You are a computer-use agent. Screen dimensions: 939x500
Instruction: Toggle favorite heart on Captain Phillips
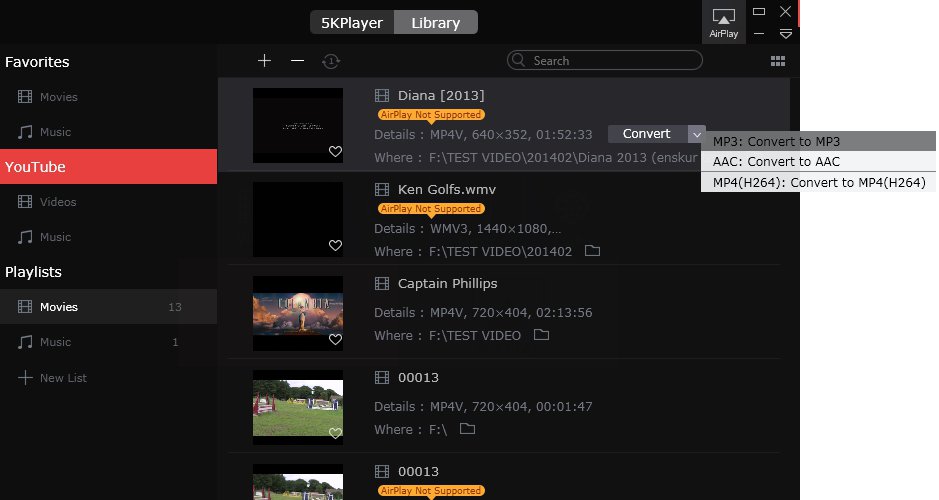(x=335, y=340)
